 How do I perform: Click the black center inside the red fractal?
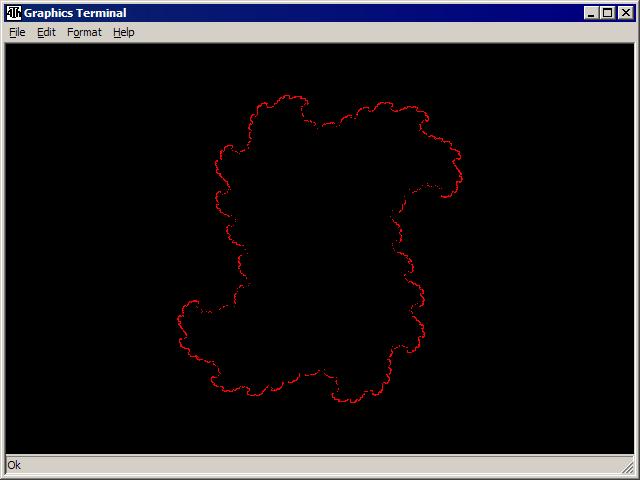pyautogui.click(x=320, y=250)
